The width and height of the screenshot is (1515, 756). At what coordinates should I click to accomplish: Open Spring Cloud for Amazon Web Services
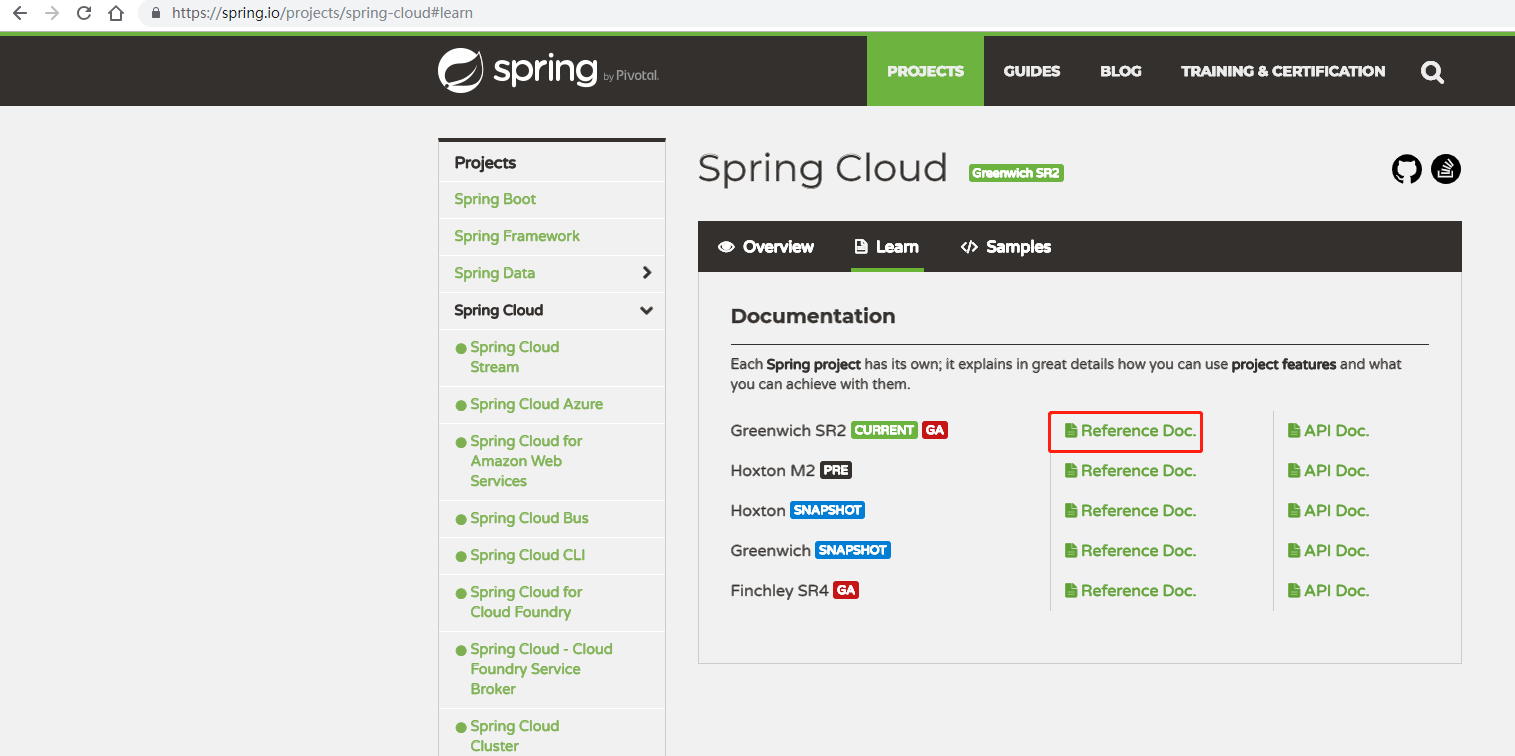point(526,461)
